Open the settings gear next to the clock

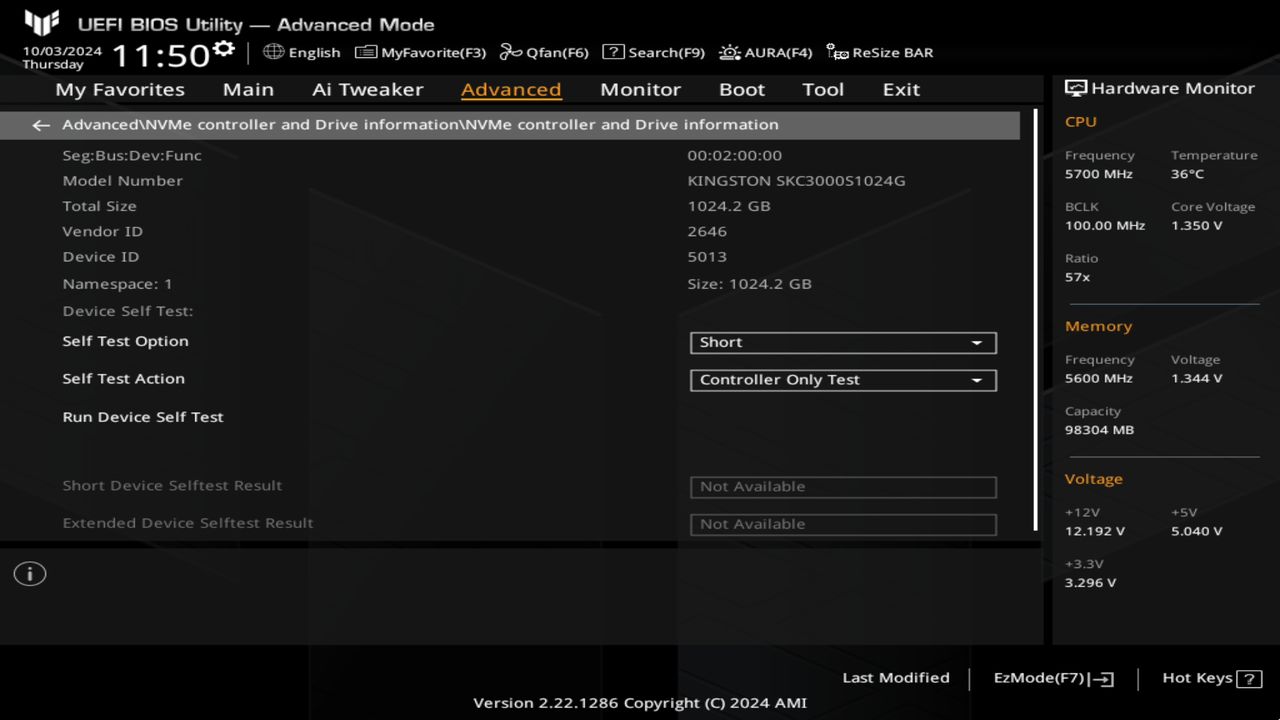click(x=224, y=49)
